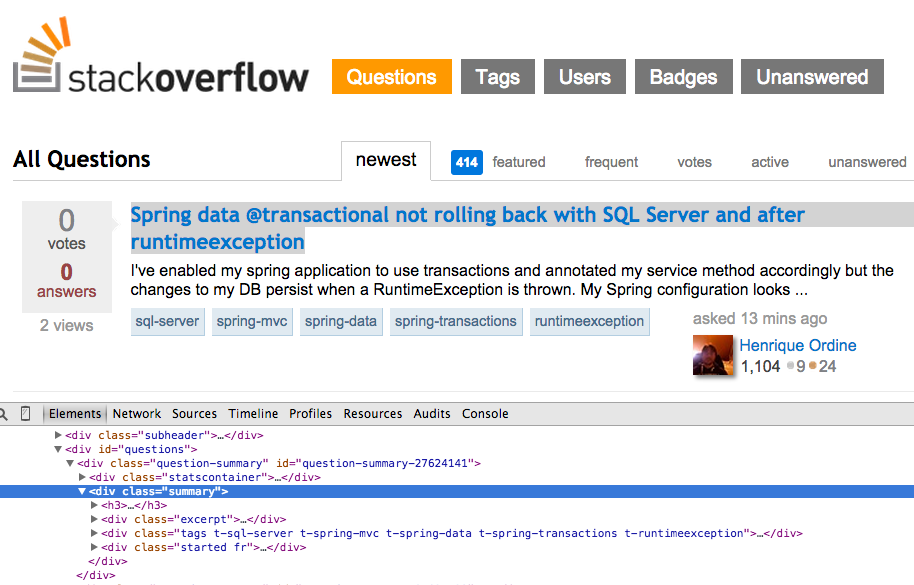Viewport: 914px width, 585px height.
Task: Open the Questions navigation button
Action: click(392, 76)
